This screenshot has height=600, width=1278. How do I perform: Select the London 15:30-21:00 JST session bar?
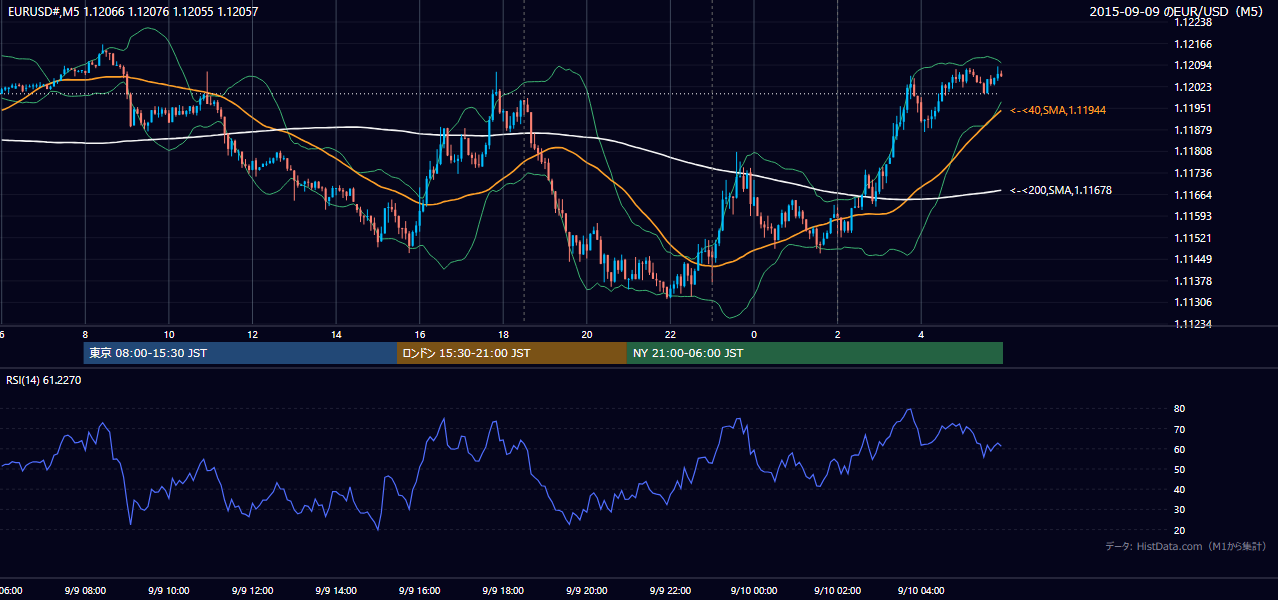click(x=512, y=353)
